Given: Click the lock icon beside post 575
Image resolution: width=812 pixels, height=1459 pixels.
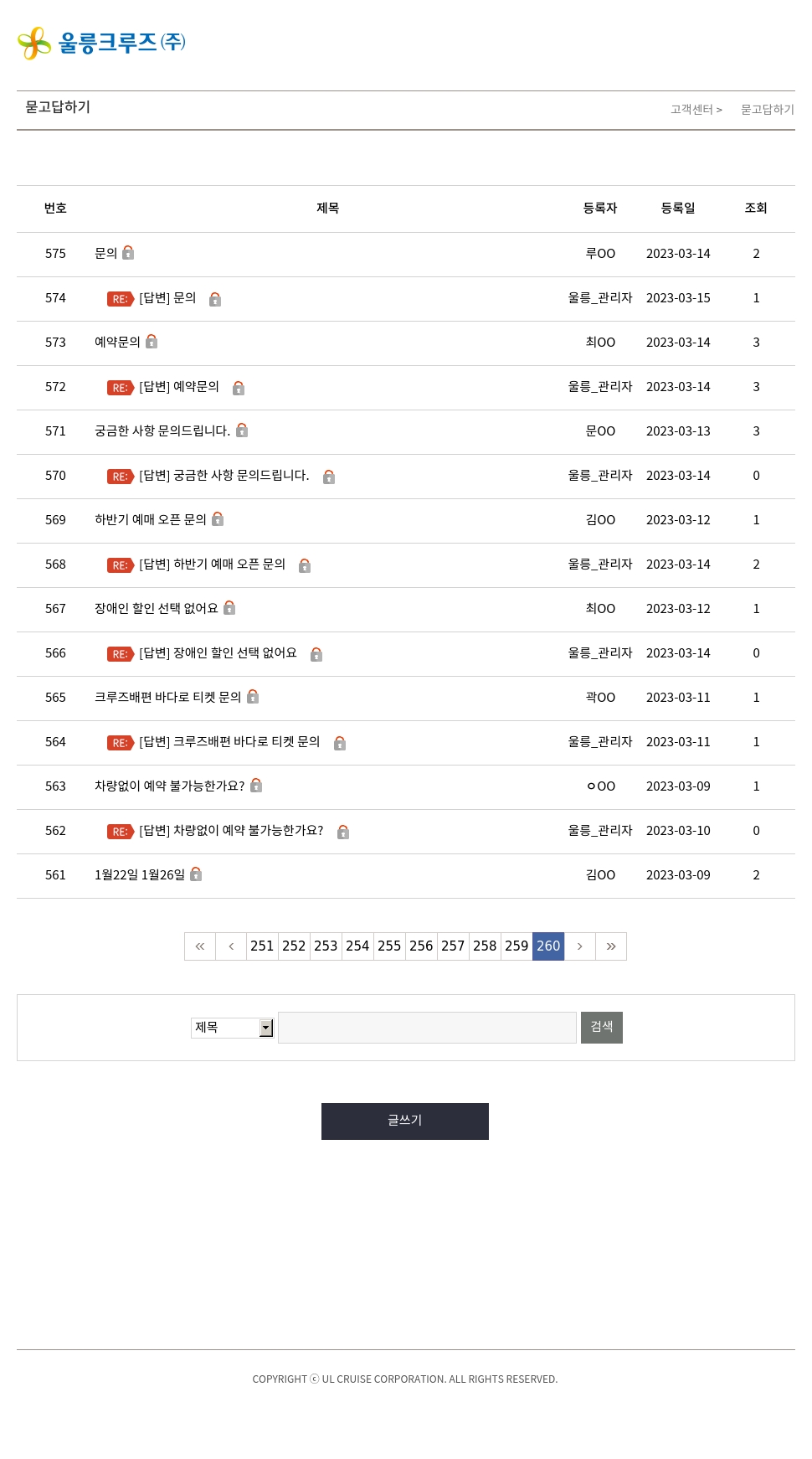Looking at the screenshot, I should (x=128, y=253).
